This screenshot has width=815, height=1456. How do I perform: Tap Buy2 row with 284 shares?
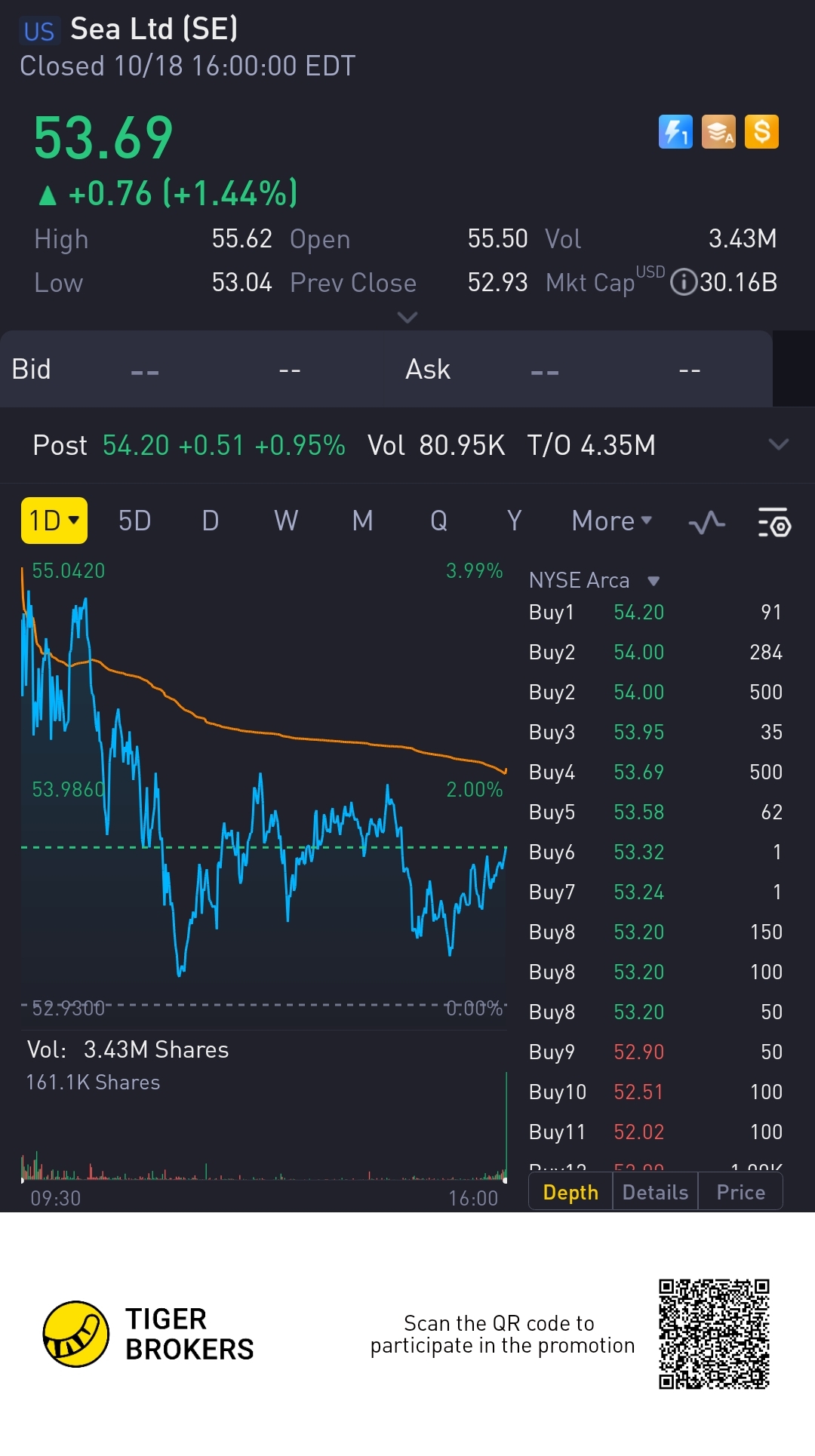click(x=655, y=652)
